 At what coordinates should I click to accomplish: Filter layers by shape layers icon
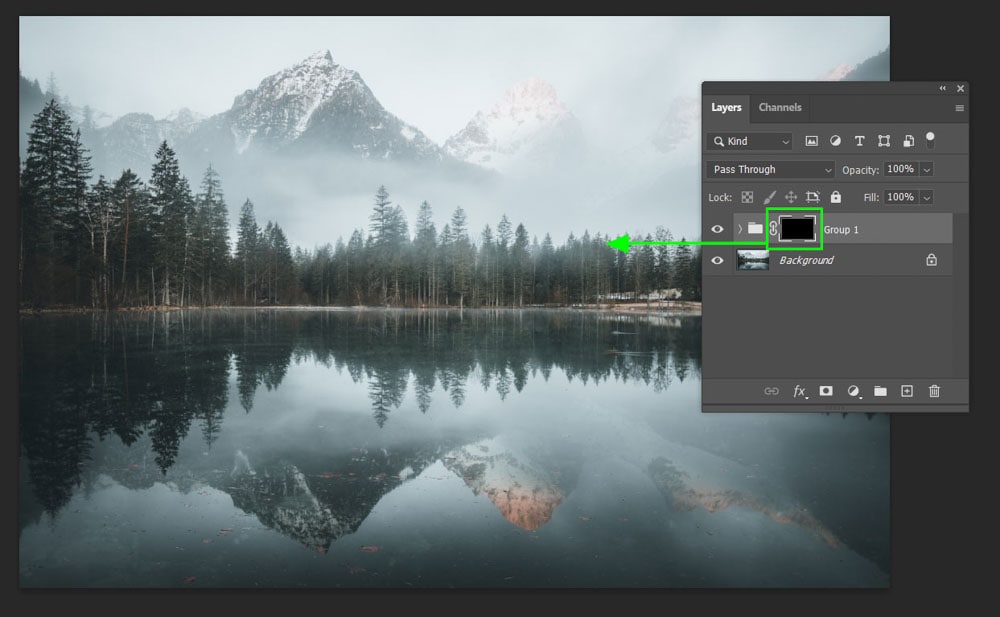click(x=884, y=141)
